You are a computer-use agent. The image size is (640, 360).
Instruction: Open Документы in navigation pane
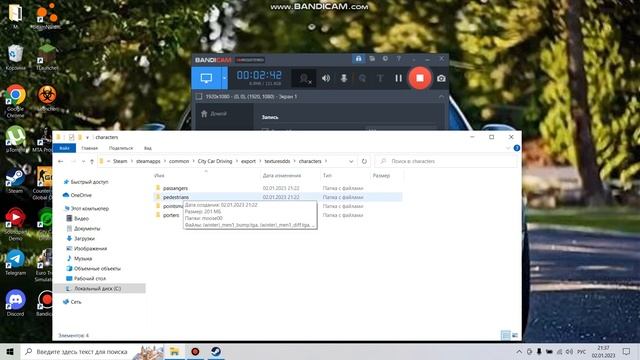(x=87, y=229)
